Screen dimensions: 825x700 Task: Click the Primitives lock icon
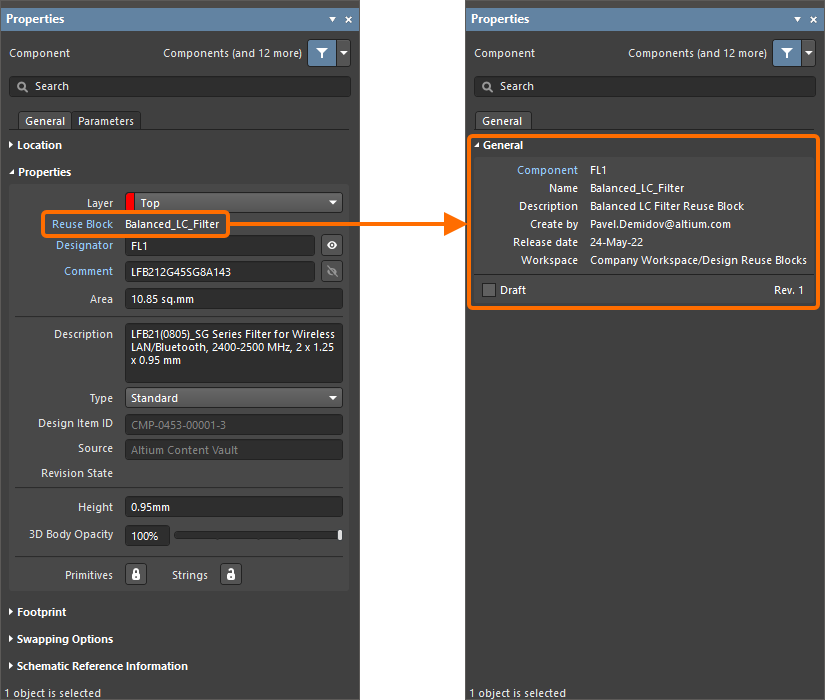point(136,574)
